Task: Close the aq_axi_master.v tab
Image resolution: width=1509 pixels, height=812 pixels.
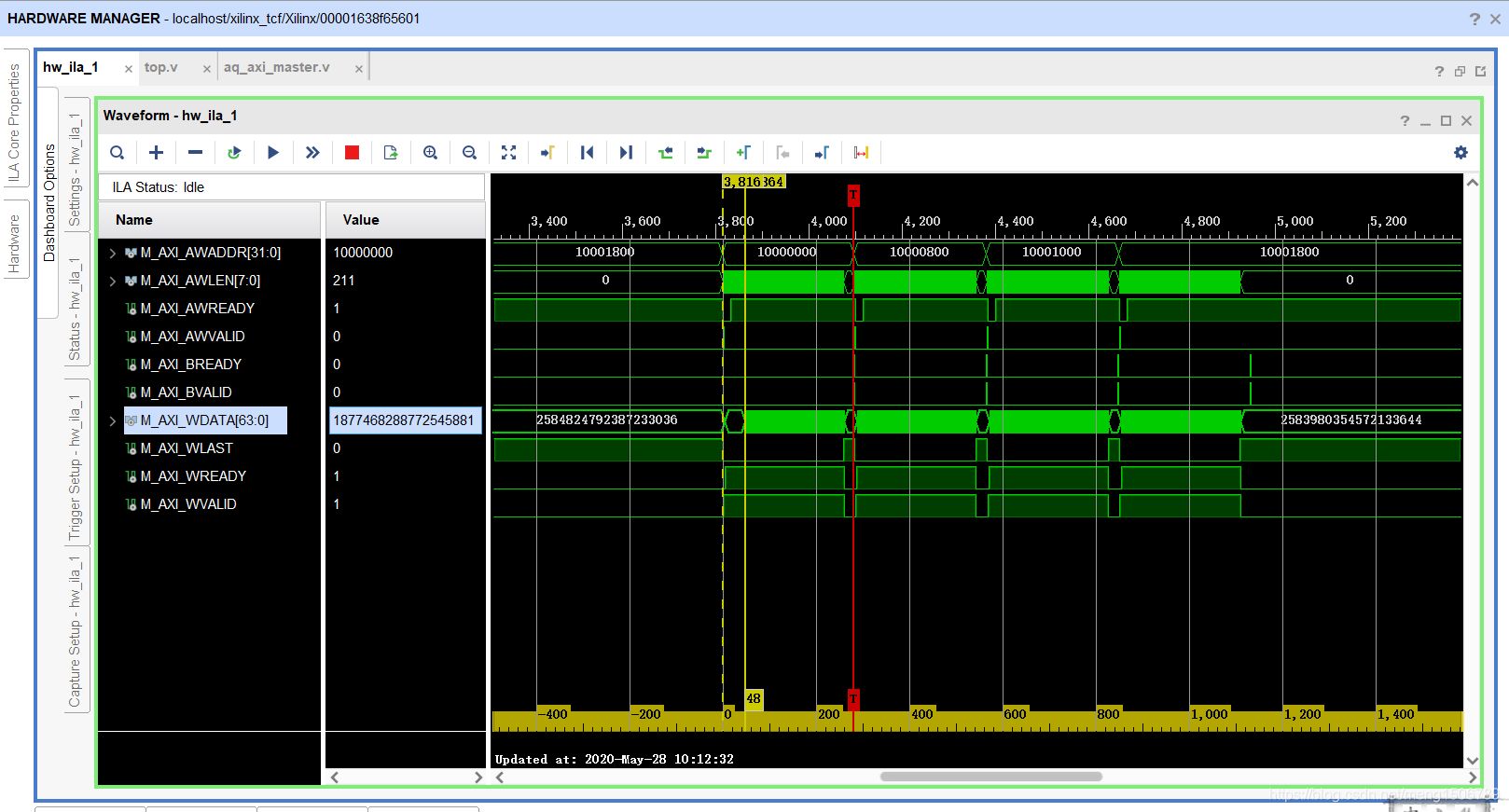Action: [x=359, y=69]
